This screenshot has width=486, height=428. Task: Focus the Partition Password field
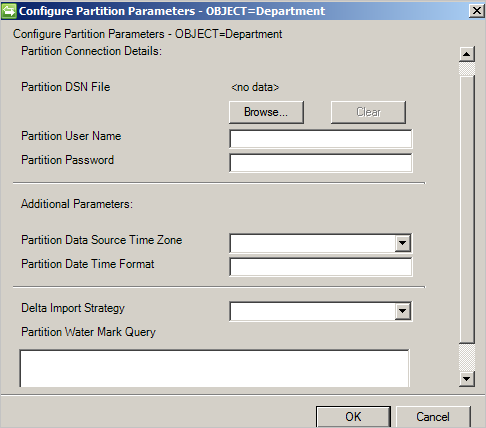click(x=321, y=163)
